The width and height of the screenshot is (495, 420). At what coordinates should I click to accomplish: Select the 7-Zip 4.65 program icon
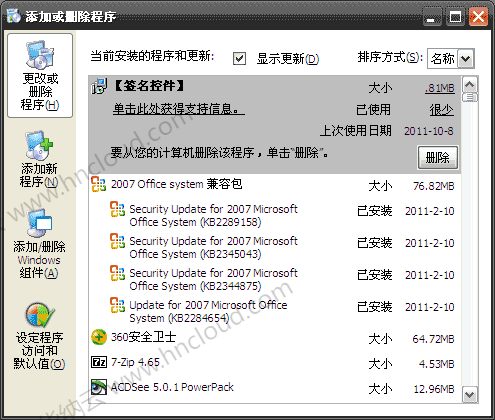(99, 362)
